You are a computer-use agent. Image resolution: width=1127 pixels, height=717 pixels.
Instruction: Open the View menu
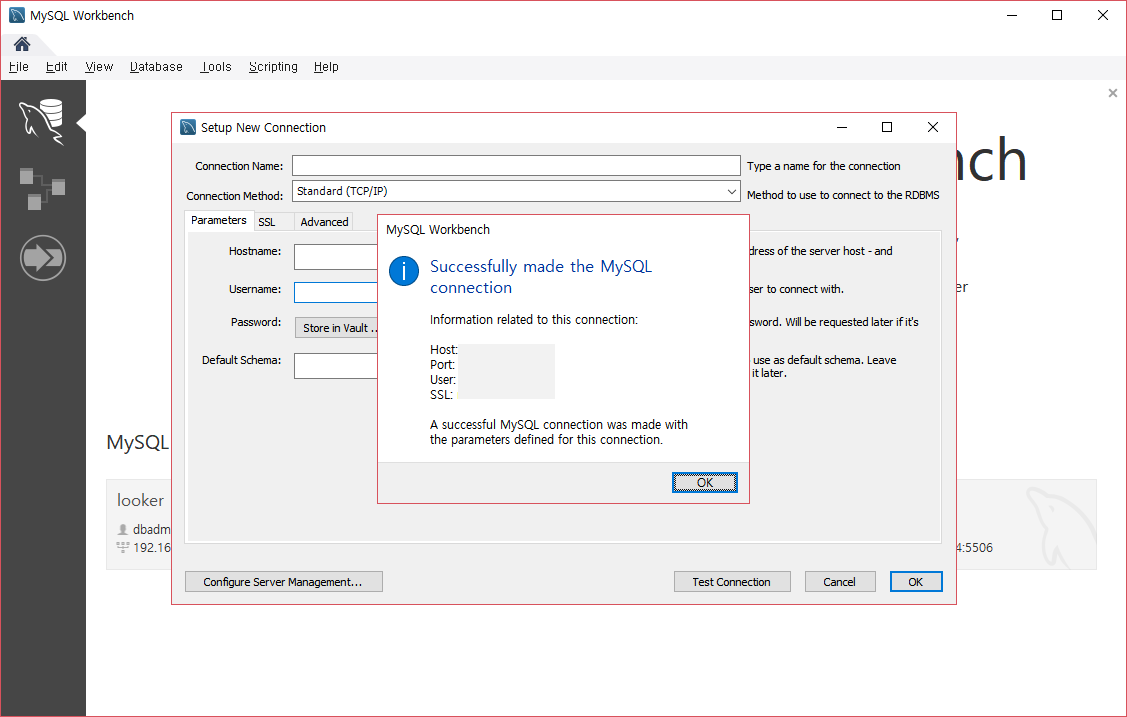(x=99, y=67)
